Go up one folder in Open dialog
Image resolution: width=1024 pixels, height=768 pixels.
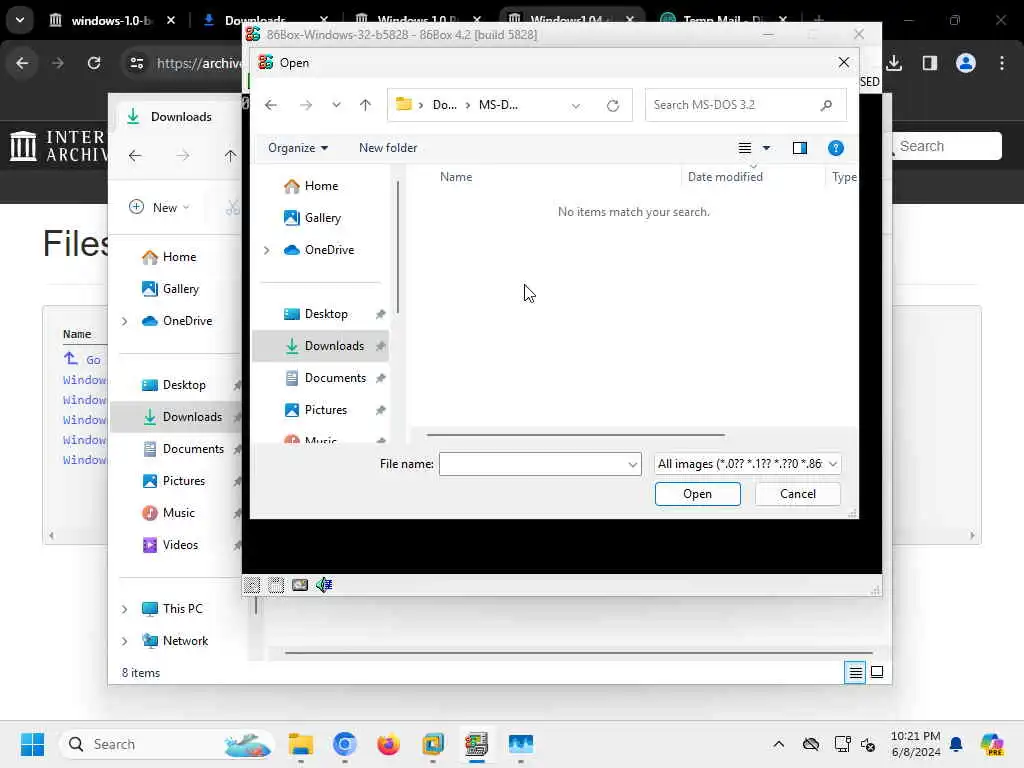coord(365,105)
